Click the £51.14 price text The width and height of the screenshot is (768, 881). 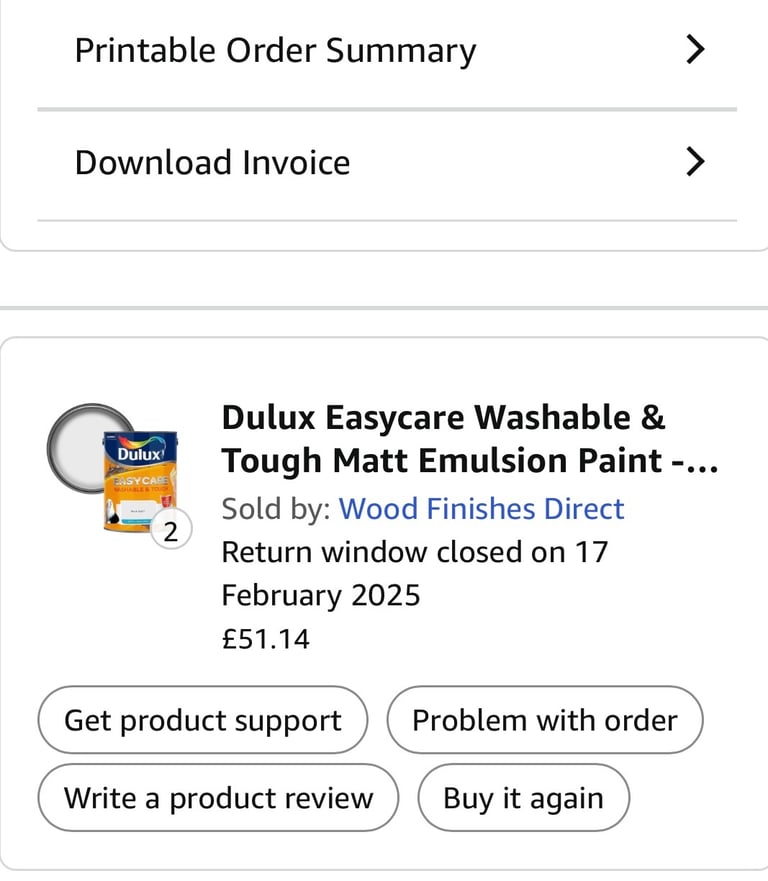(x=265, y=638)
